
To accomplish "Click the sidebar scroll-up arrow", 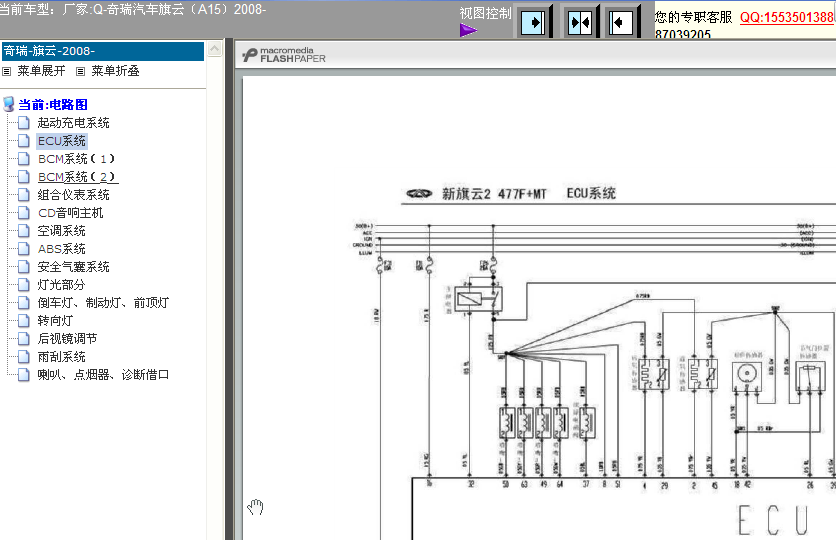I will [x=214, y=50].
